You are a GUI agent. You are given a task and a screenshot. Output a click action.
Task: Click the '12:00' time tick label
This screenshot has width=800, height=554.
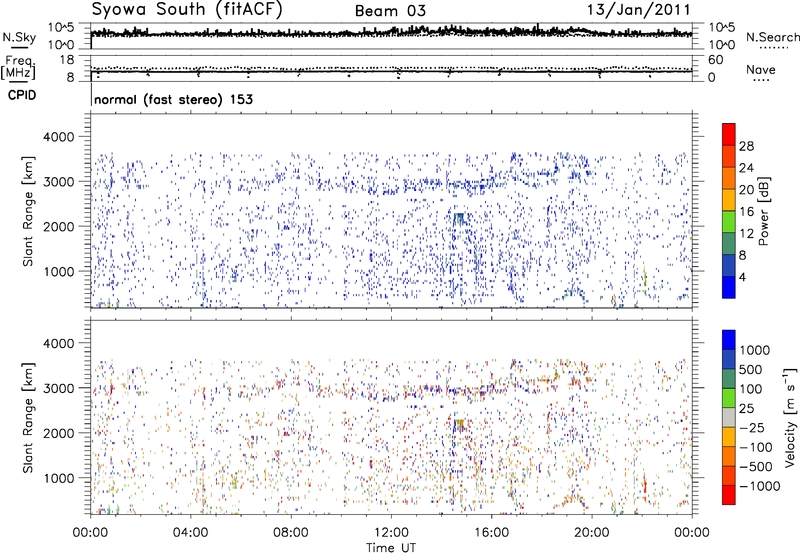[x=391, y=532]
